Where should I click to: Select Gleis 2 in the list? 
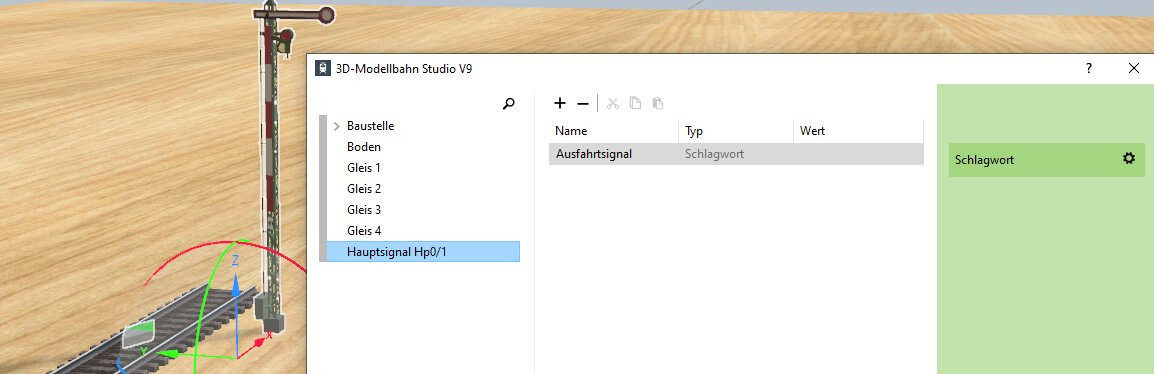(364, 188)
